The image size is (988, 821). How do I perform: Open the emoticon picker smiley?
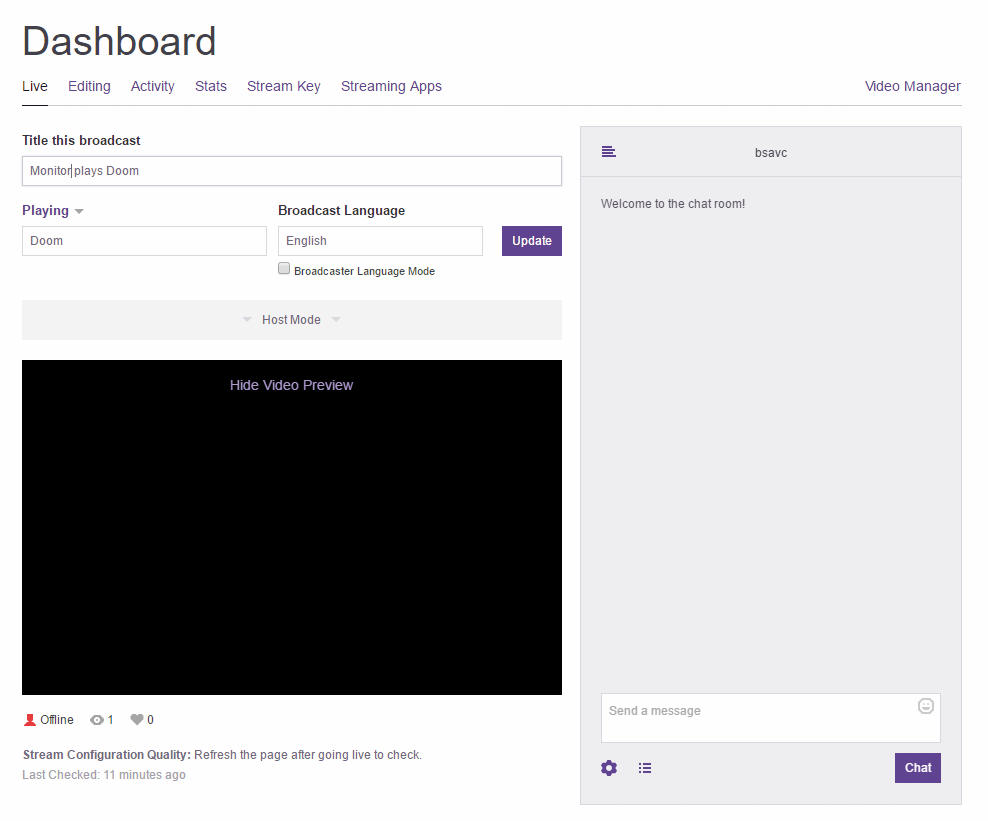click(x=925, y=706)
